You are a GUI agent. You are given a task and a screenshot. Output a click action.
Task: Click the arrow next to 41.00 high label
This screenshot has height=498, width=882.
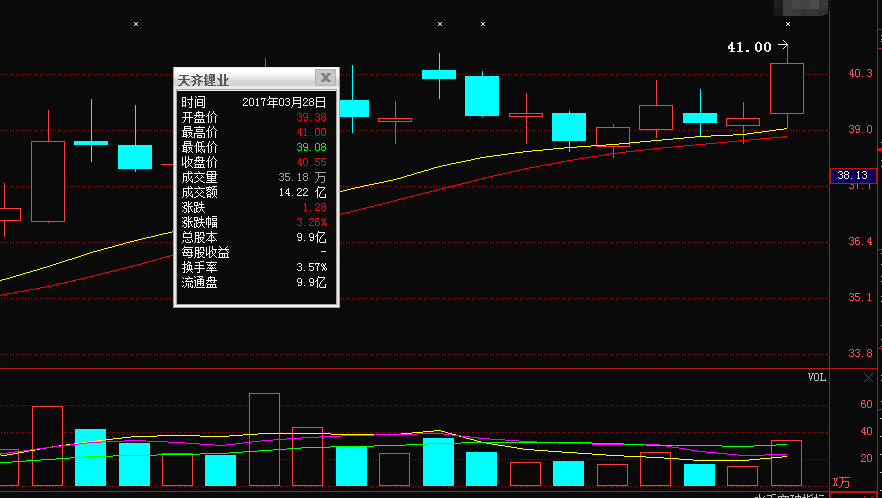(783, 45)
